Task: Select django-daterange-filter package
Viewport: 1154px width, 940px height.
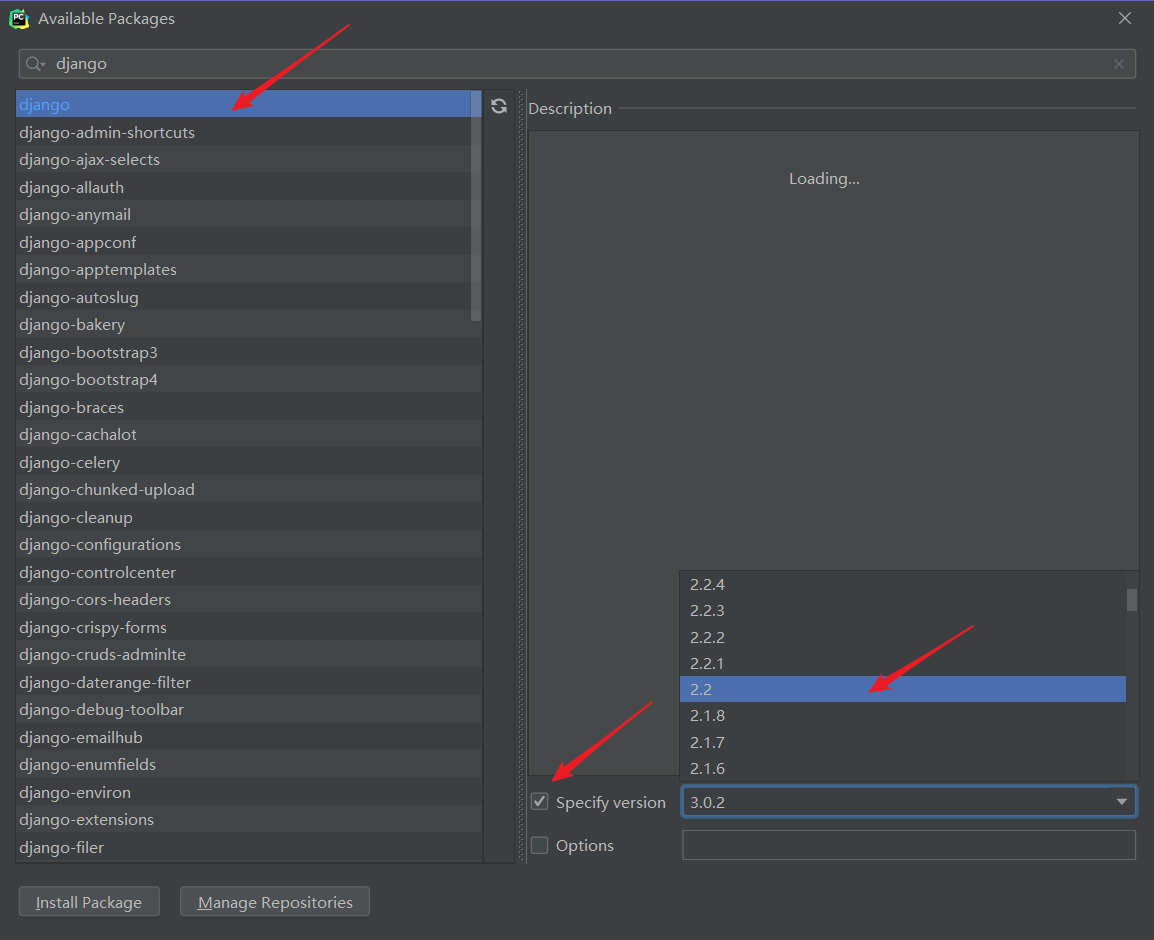Action: pyautogui.click(x=248, y=682)
